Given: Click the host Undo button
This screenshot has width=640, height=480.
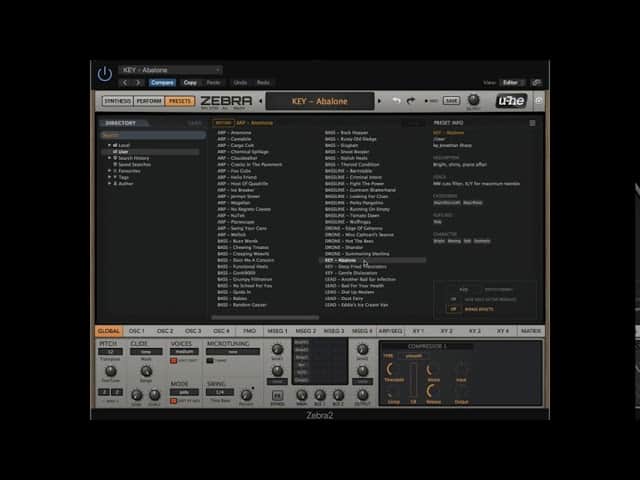Looking at the screenshot, I should (240, 83).
